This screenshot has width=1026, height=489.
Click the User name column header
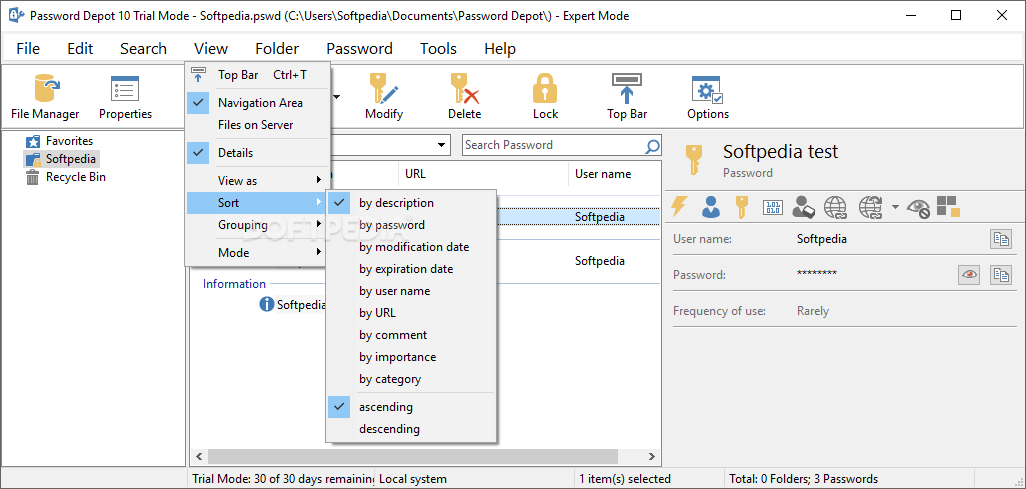pyautogui.click(x=614, y=174)
